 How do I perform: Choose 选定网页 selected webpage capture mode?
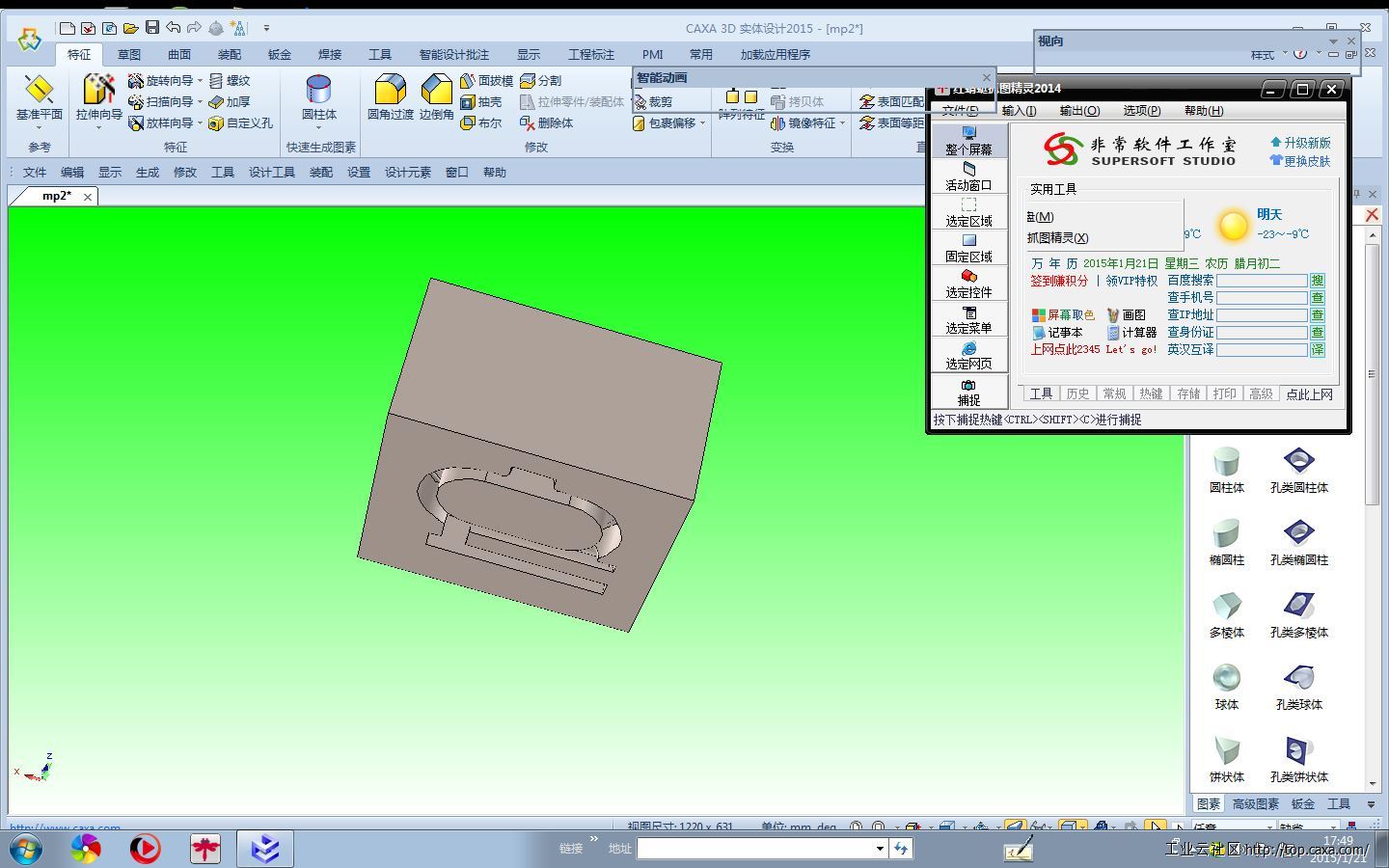point(968,355)
